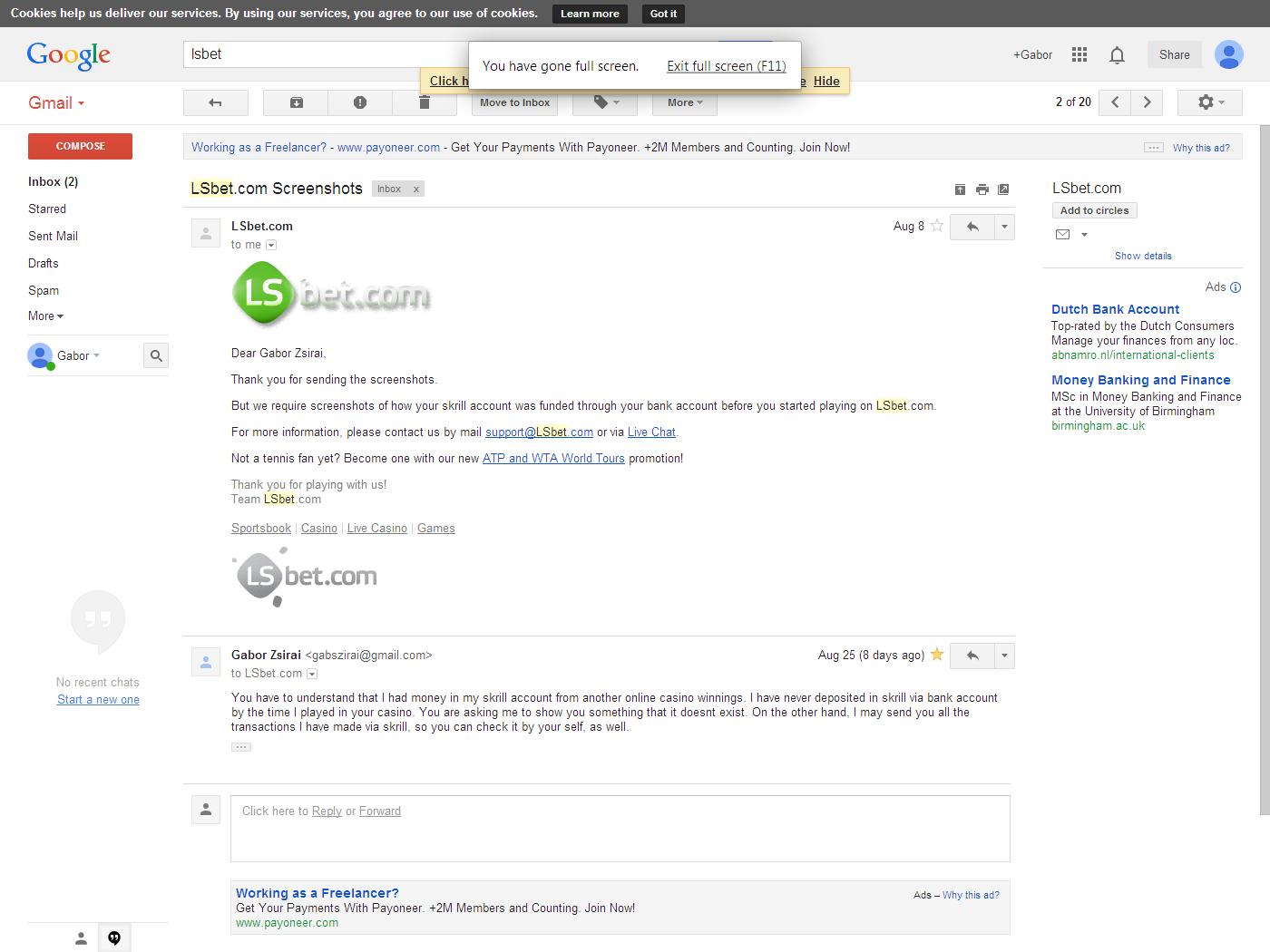The image size is (1270, 952).
Task: Open the Starred folder
Action: click(x=47, y=209)
